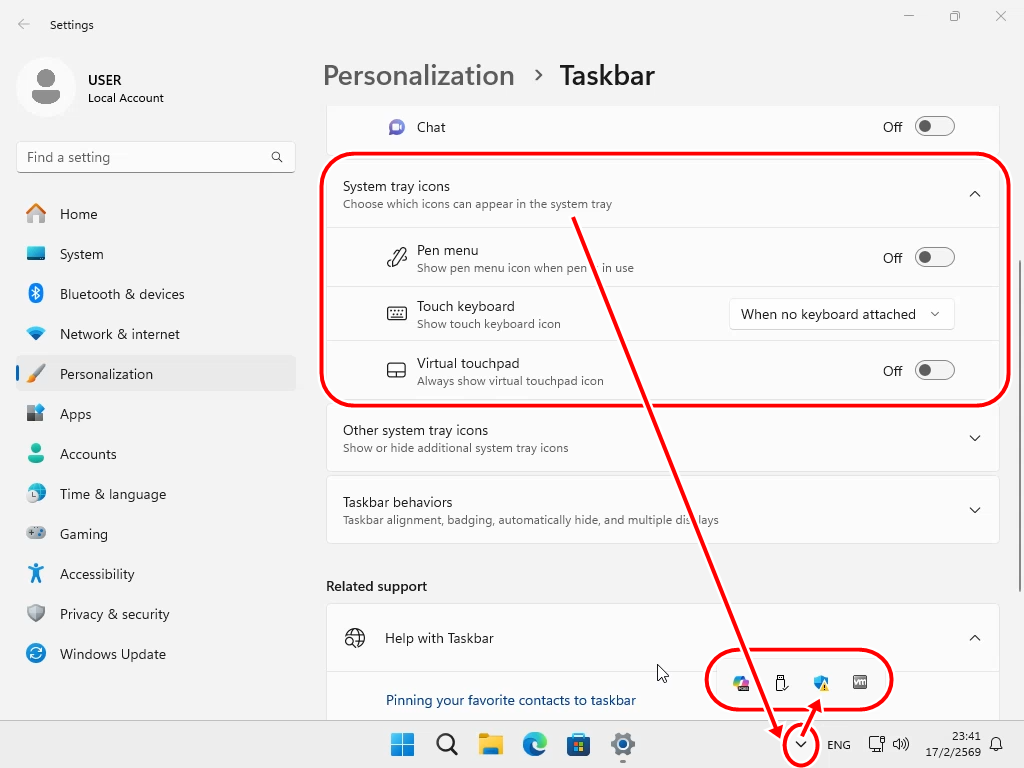Open Microsoft Edge from the taskbar
The image size is (1024, 768).
[x=535, y=744]
